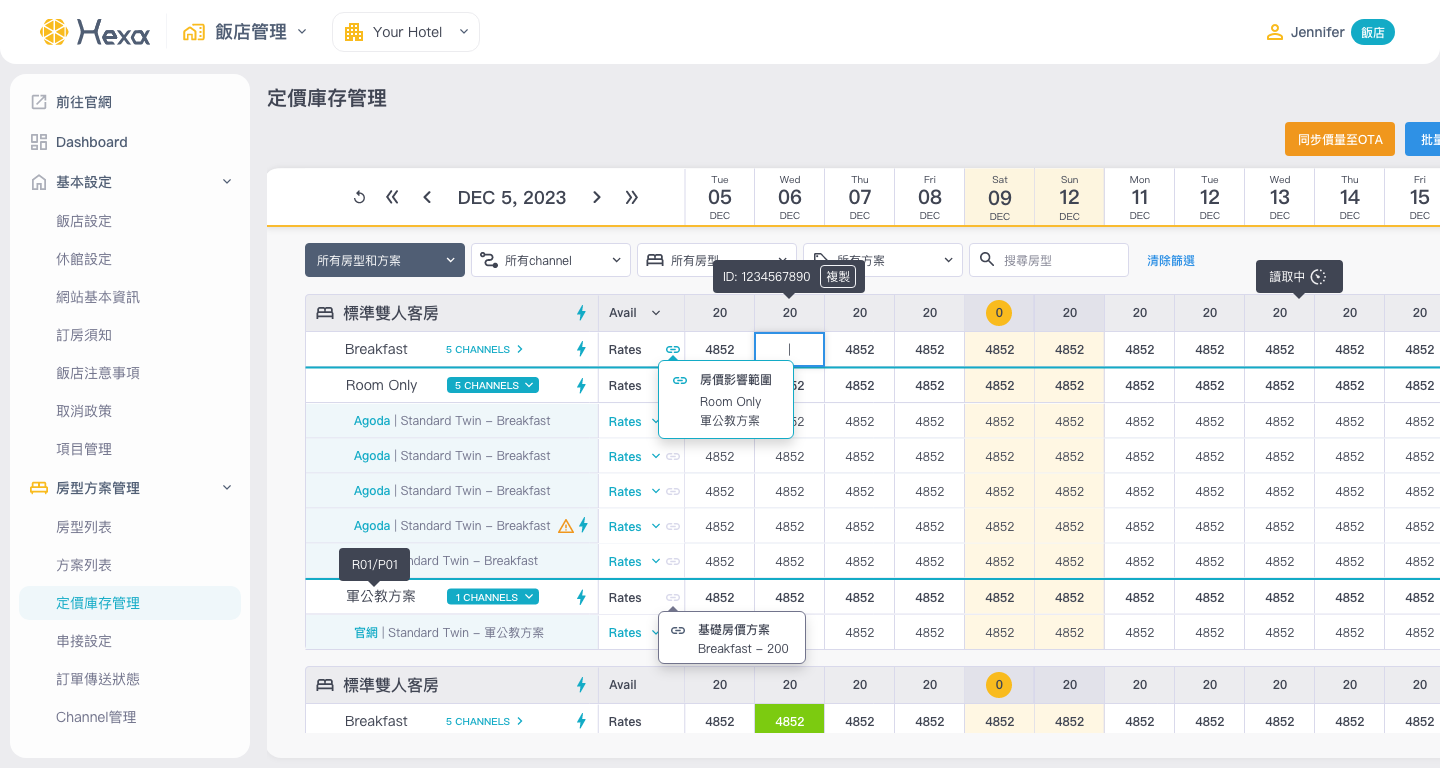1440x768 pixels.
Task: Click the Hexa logo in the header
Action: tap(95, 32)
